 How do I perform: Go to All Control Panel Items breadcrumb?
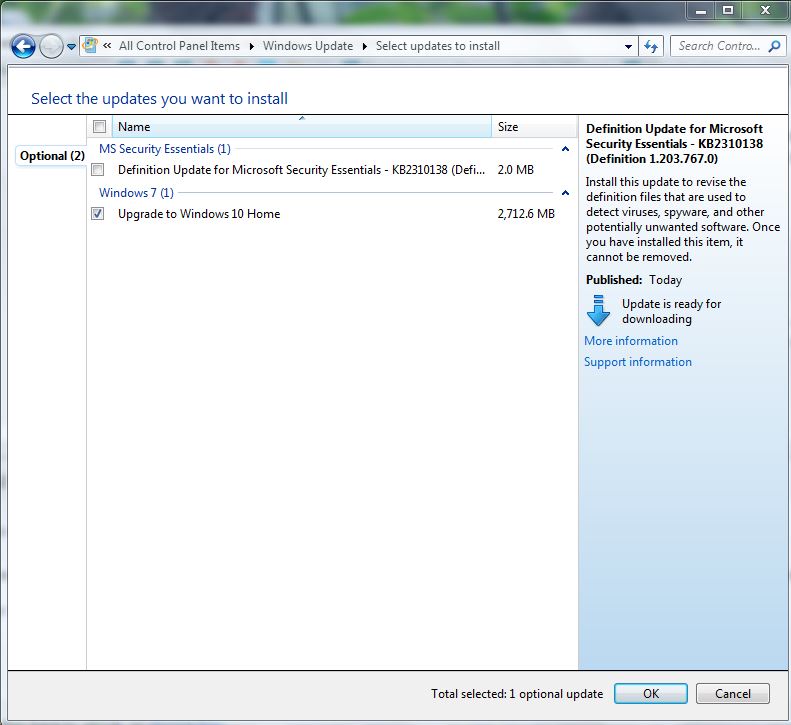pyautogui.click(x=179, y=46)
